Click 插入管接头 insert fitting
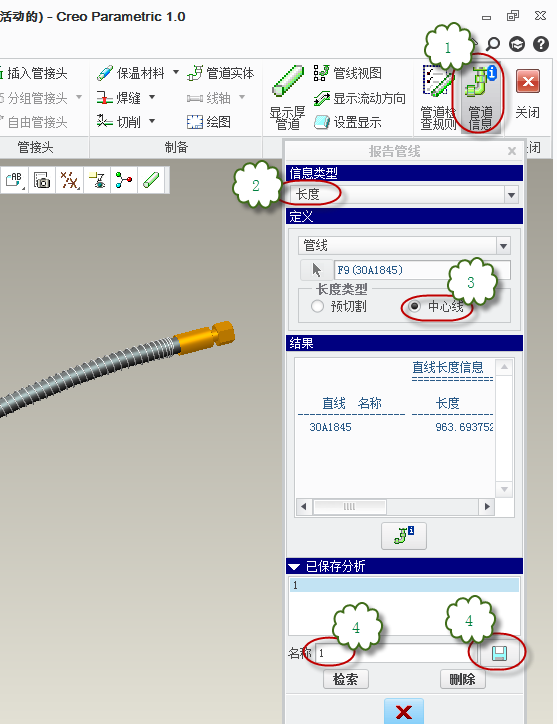 (33, 73)
